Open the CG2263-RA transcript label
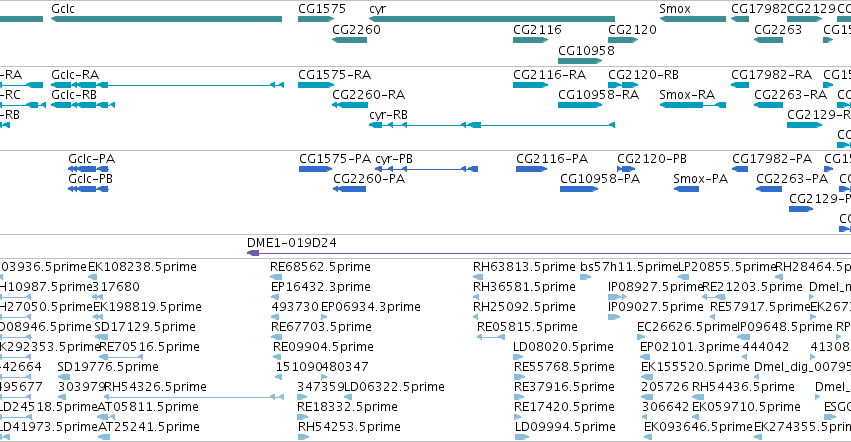This screenshot has height=442, width=851. 790,94
